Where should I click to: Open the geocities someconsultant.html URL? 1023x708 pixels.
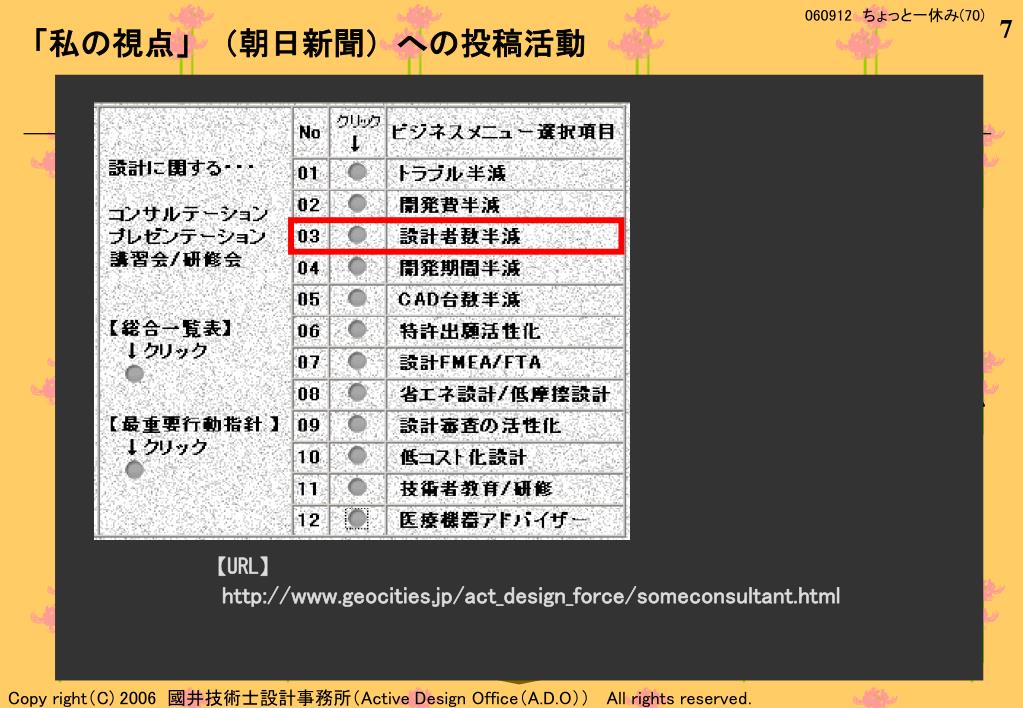pos(530,596)
